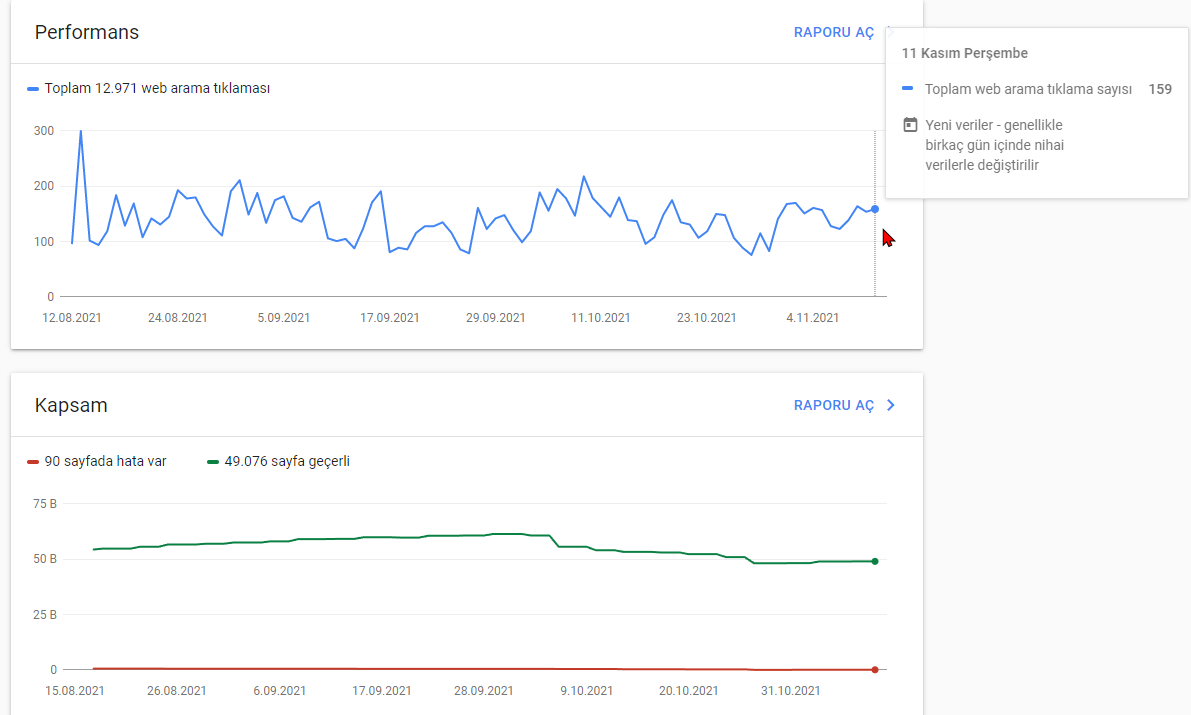Image resolution: width=1191 pixels, height=715 pixels.
Task: Open the Performans report link
Action: [x=833, y=33]
